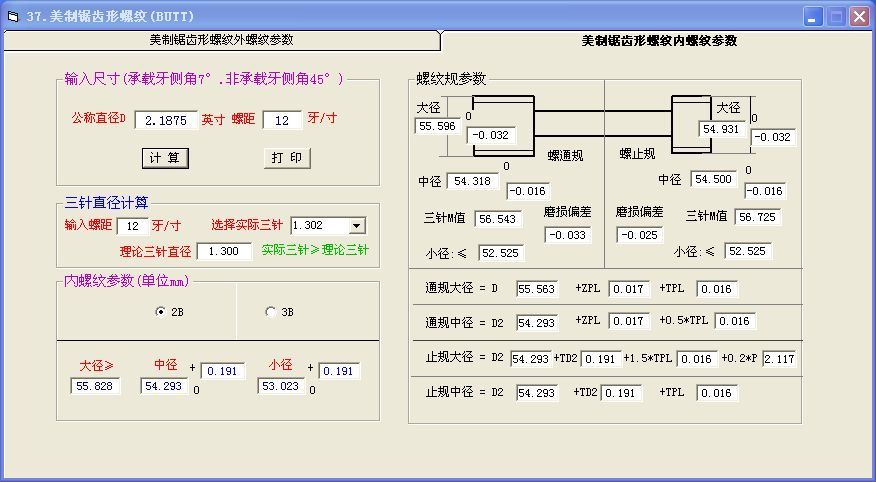Click the 小径 field showing 53.023
This screenshot has width=876, height=482.
coord(280,386)
